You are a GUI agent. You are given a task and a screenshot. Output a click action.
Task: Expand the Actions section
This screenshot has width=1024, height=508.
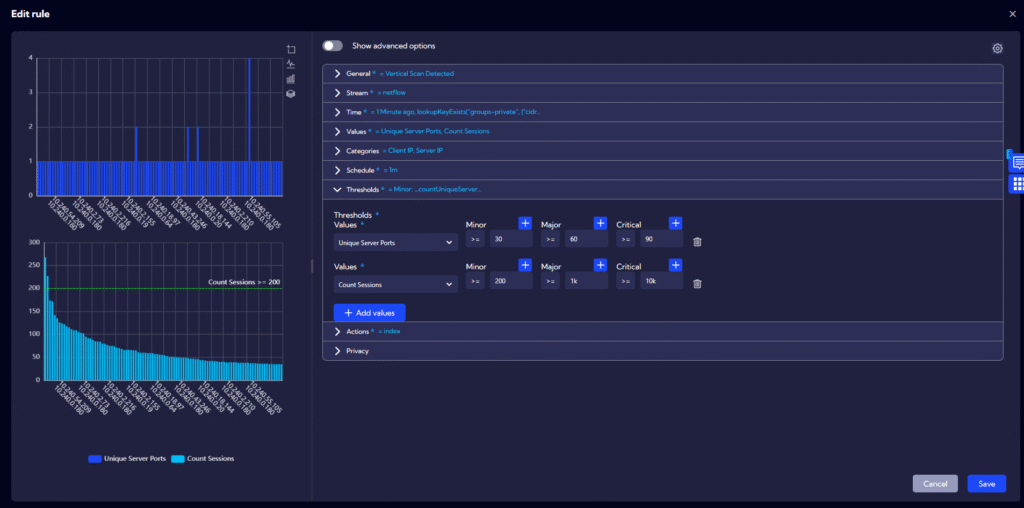(x=338, y=331)
